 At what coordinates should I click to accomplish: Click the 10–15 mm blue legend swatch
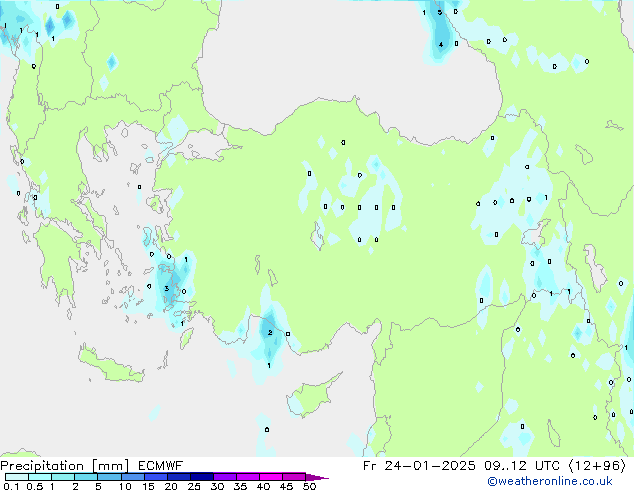pyautogui.click(x=133, y=477)
